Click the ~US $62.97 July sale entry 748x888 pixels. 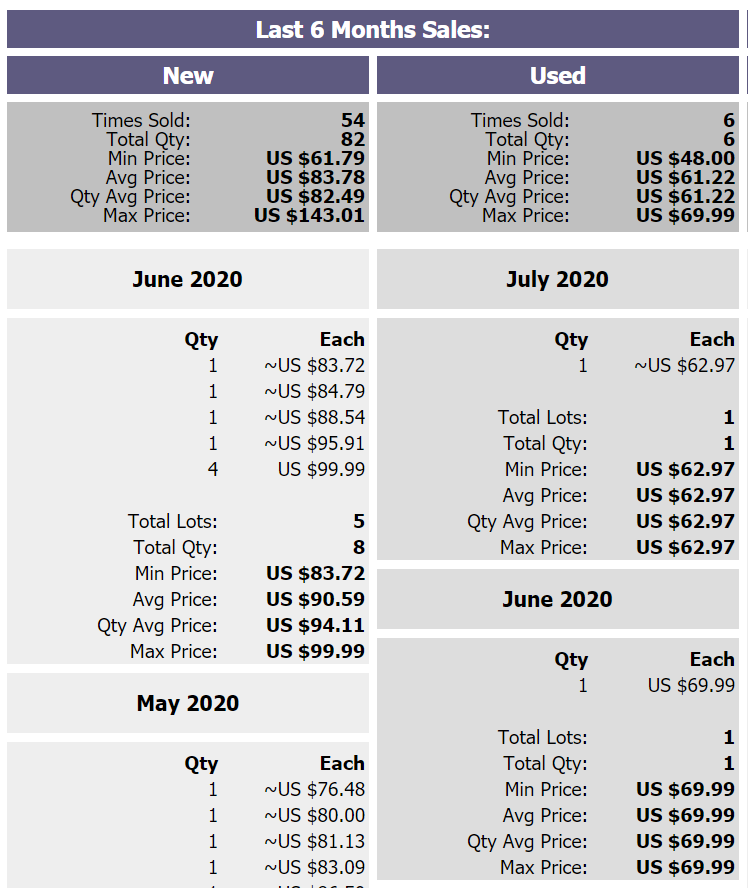pyautogui.click(x=684, y=365)
